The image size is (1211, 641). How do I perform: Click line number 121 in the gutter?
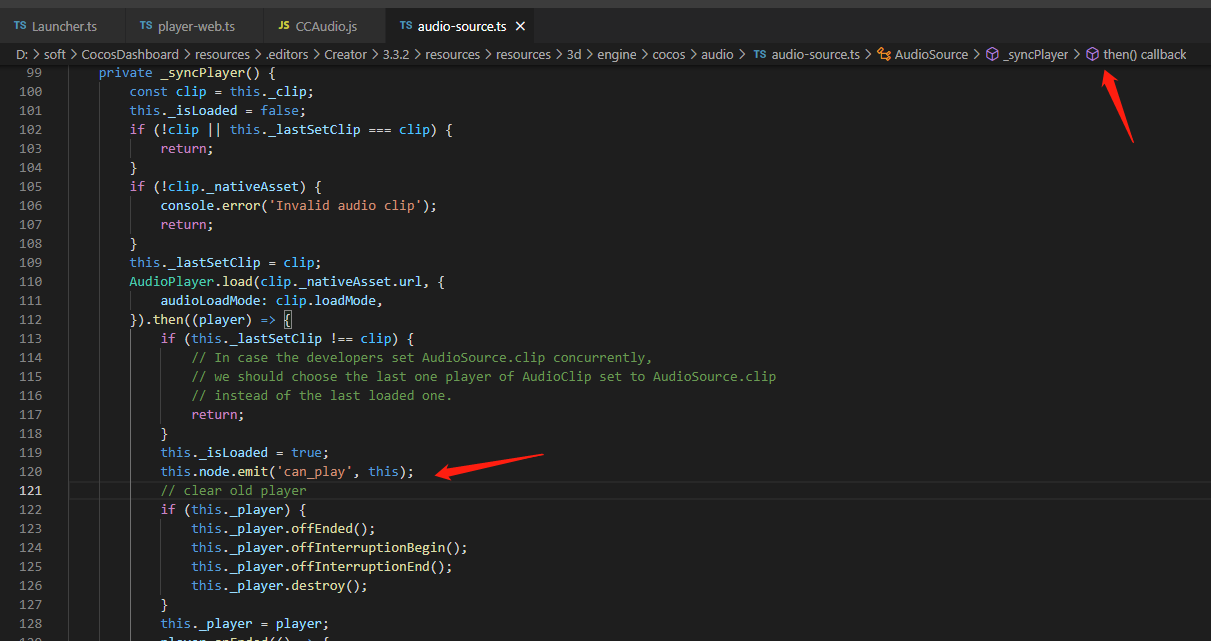pyautogui.click(x=31, y=490)
